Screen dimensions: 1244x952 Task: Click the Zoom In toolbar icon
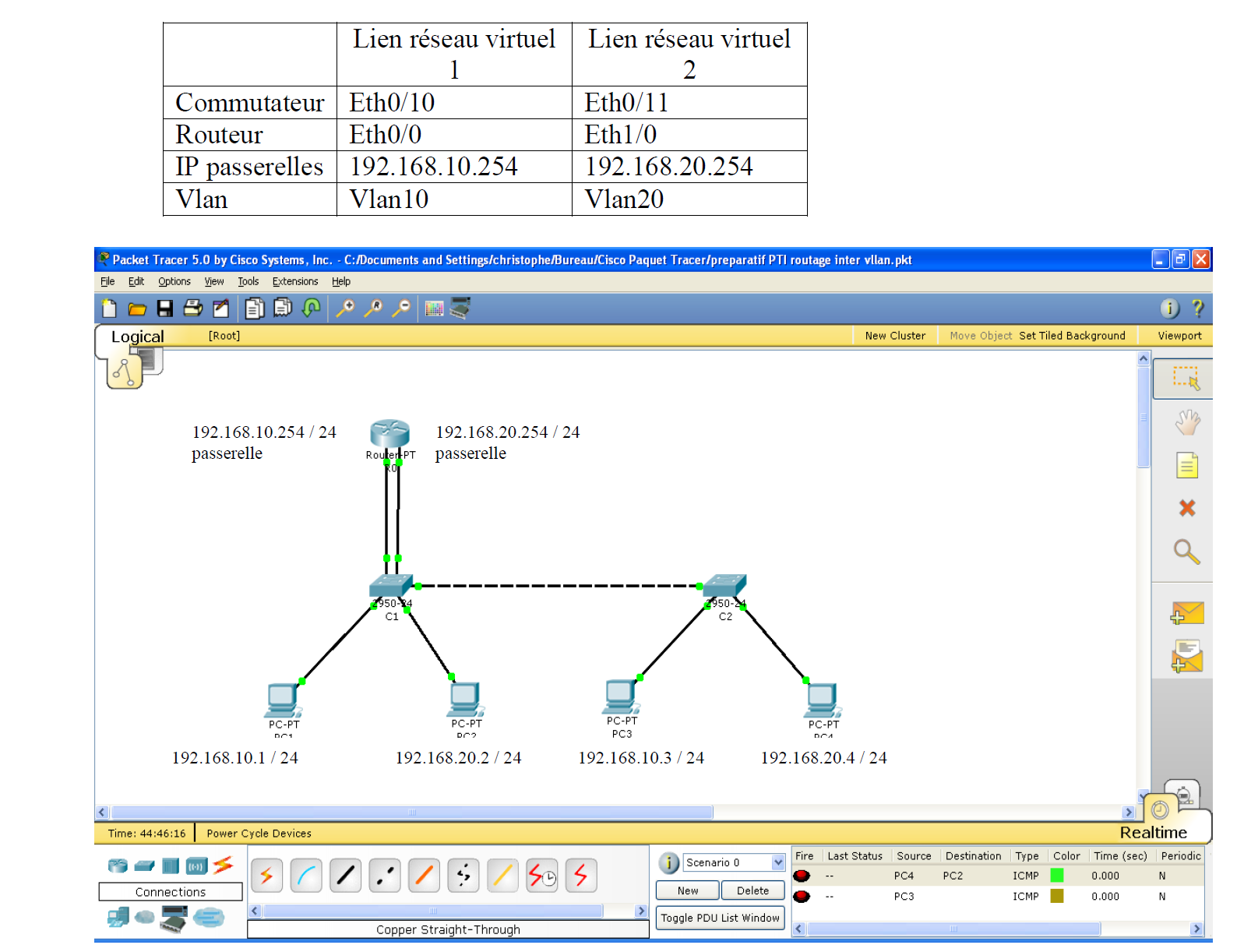point(345,309)
